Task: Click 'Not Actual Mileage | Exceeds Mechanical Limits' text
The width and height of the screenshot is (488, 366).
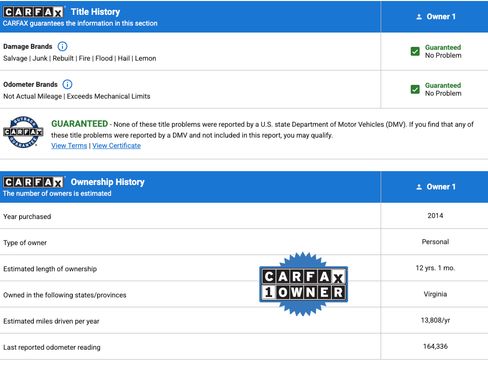Action: (77, 96)
